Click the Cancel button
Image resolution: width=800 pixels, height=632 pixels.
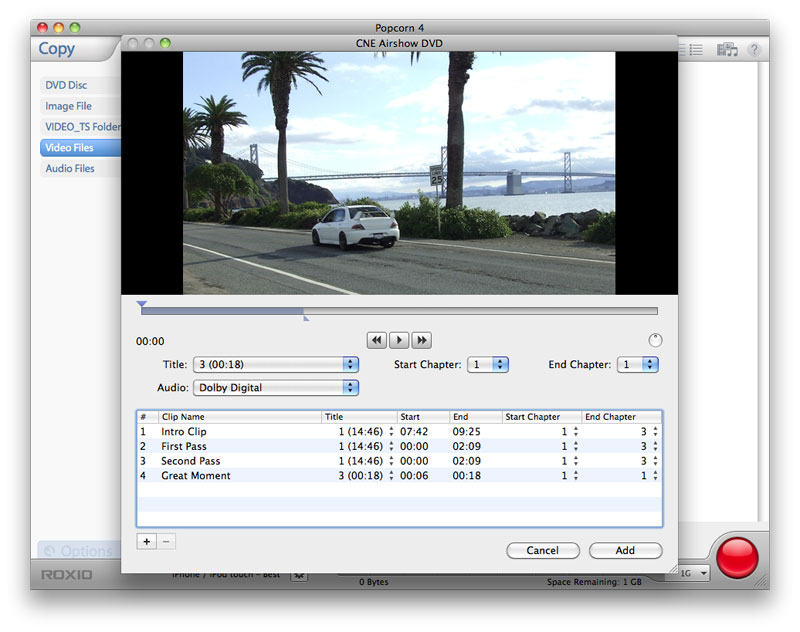coord(542,550)
